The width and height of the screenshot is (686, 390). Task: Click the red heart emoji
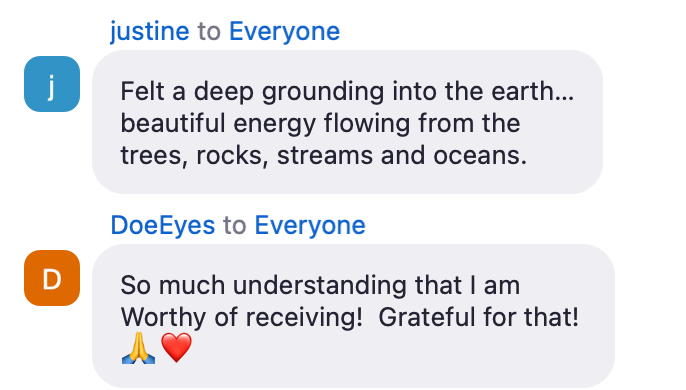[x=176, y=348]
